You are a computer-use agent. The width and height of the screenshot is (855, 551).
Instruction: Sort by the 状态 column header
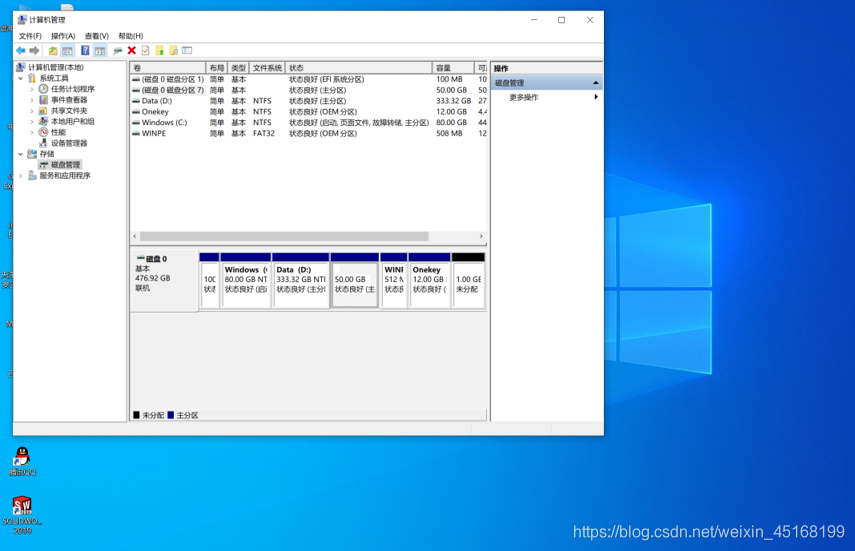point(359,68)
